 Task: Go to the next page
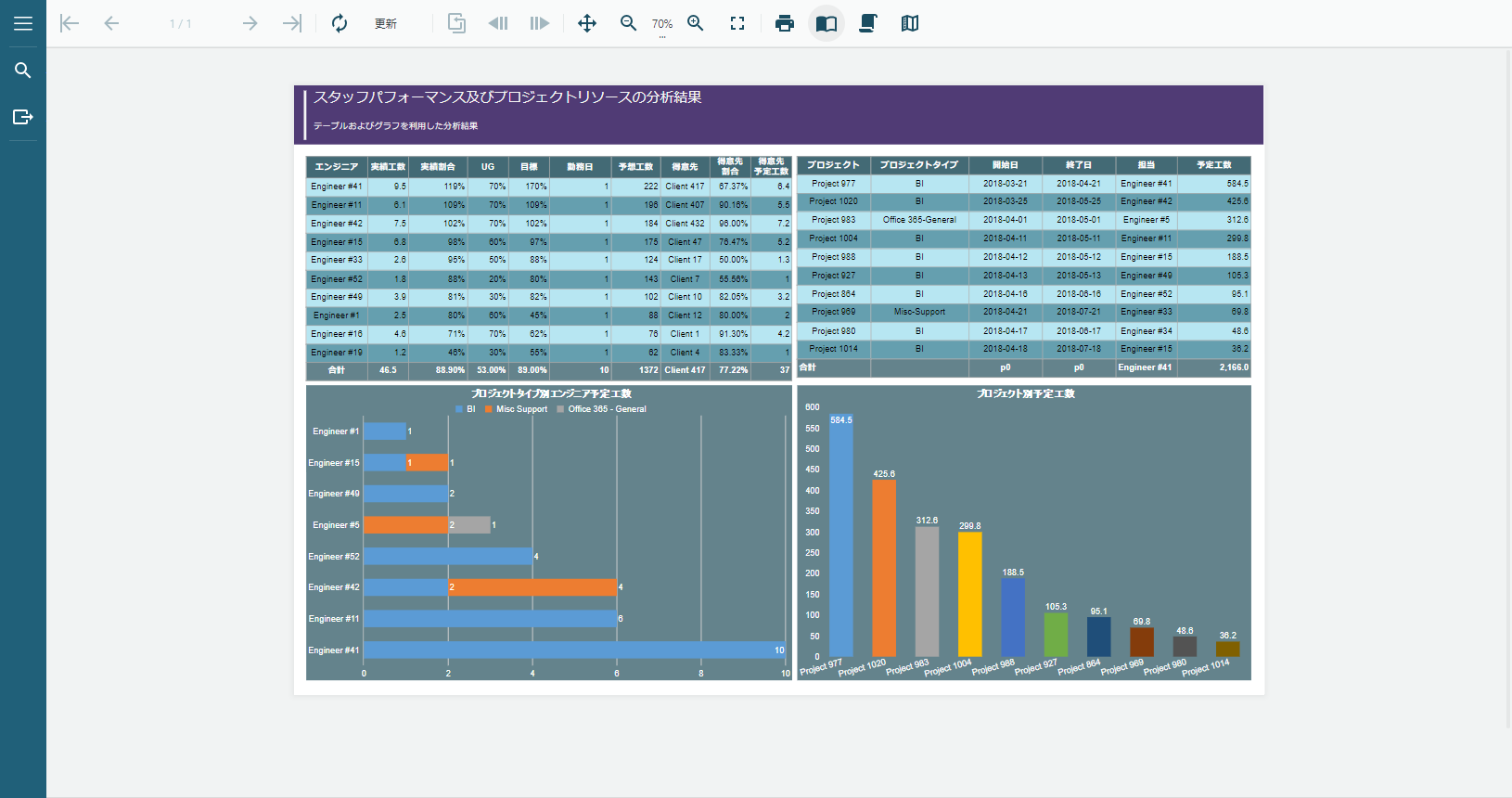[x=250, y=23]
